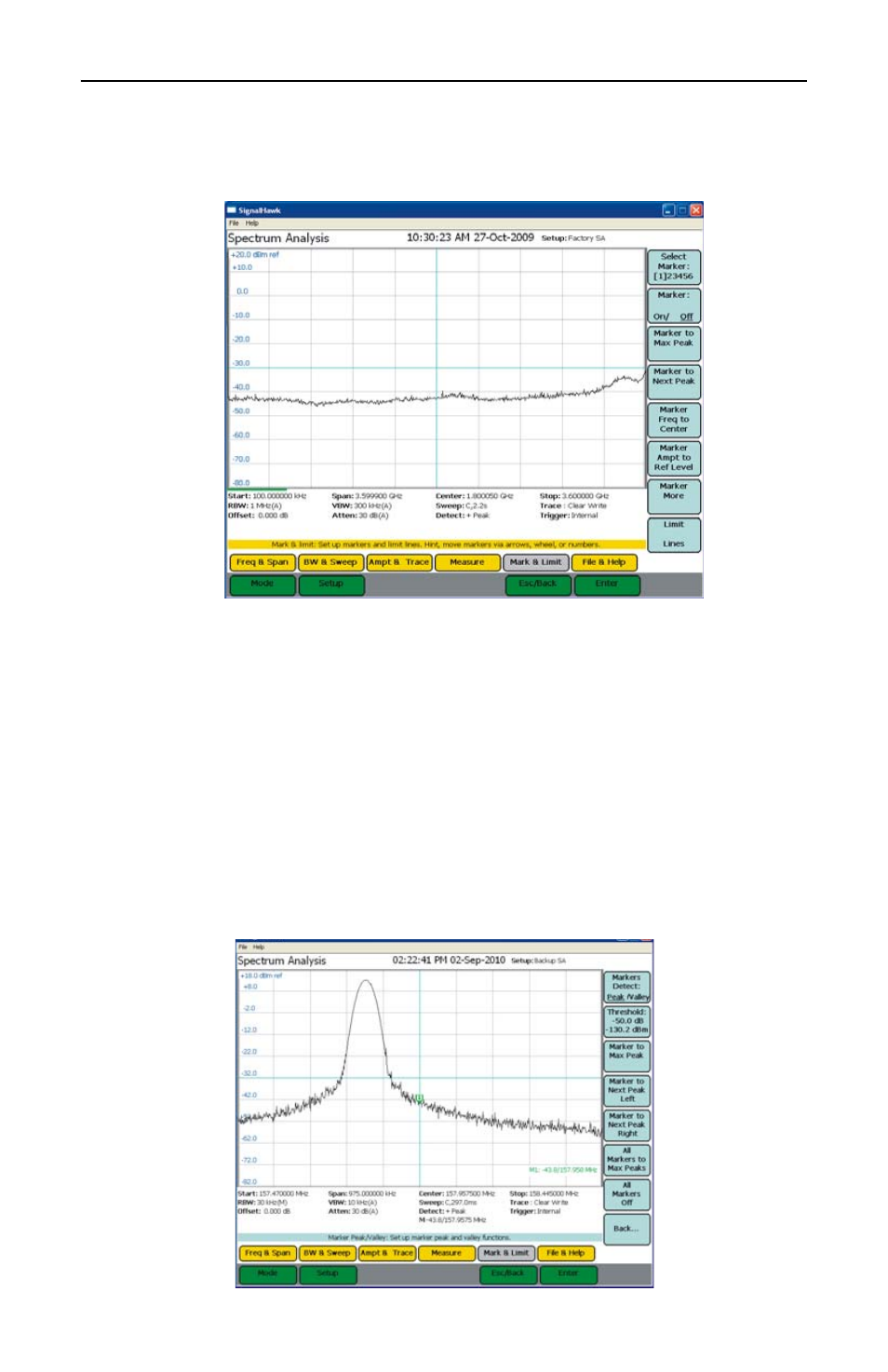The width and height of the screenshot is (888, 1372).
Task: Click Select Marker softkey in upper screenshot
Action: click(x=674, y=267)
